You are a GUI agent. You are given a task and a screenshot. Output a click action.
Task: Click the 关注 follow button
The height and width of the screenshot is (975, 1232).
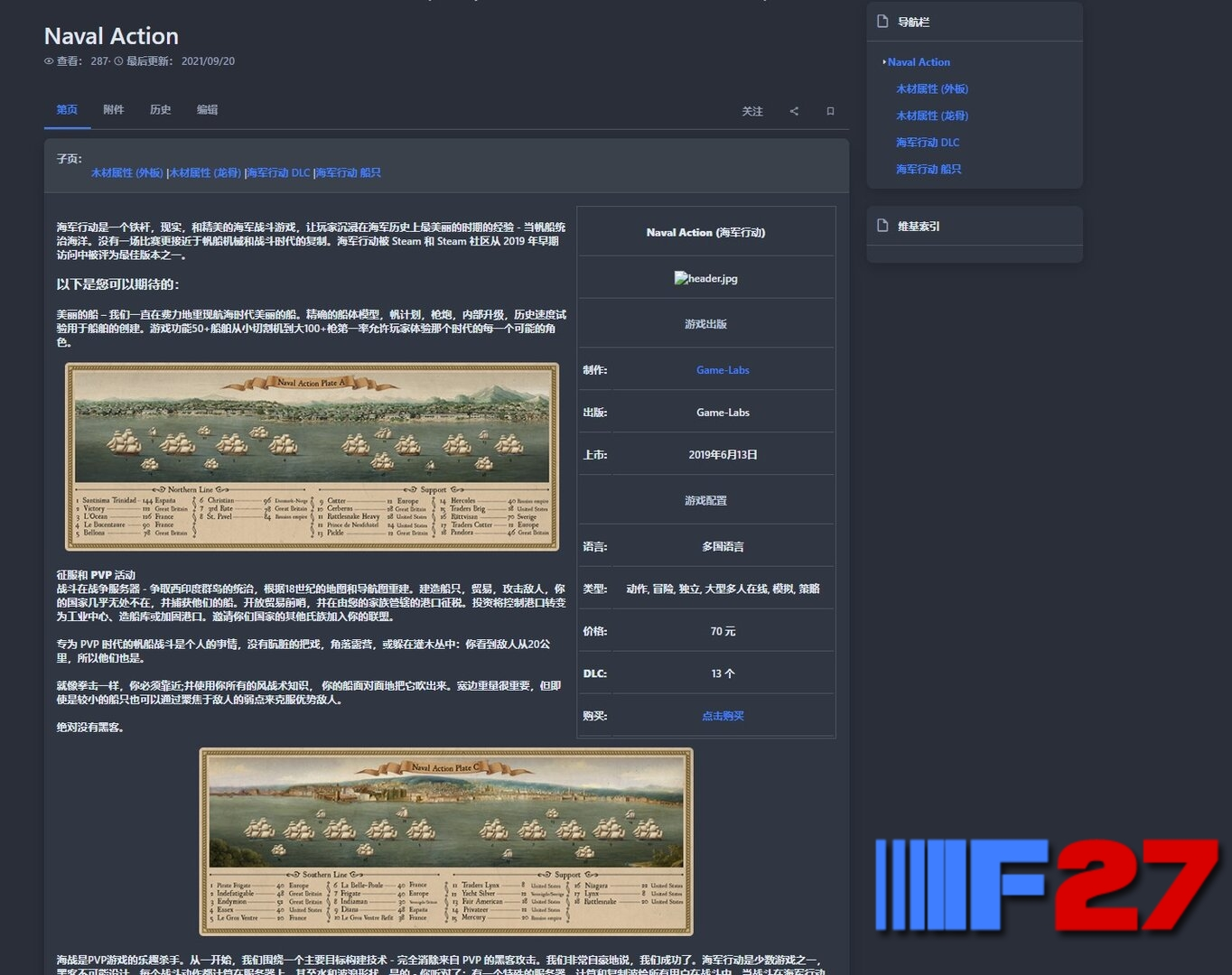(x=752, y=111)
